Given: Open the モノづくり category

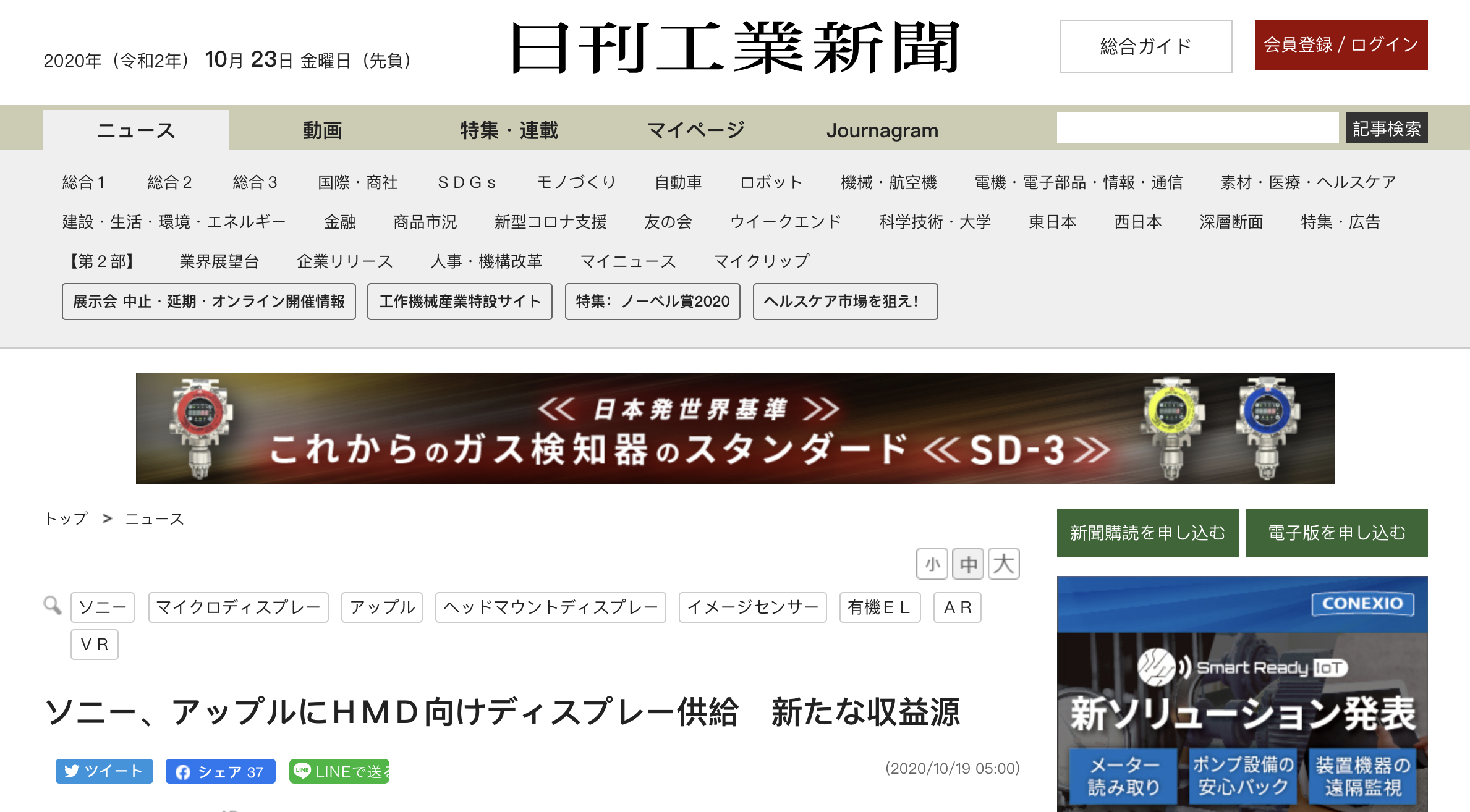Looking at the screenshot, I should pos(576,182).
